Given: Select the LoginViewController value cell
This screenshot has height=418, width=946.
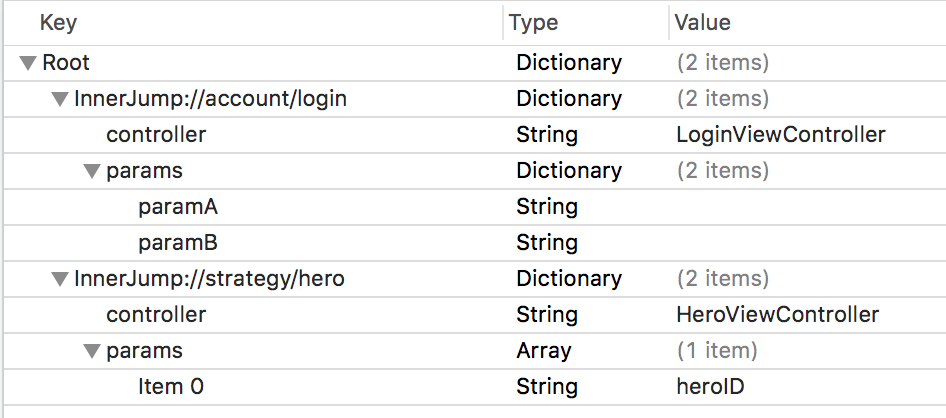Looking at the screenshot, I should tap(781, 135).
